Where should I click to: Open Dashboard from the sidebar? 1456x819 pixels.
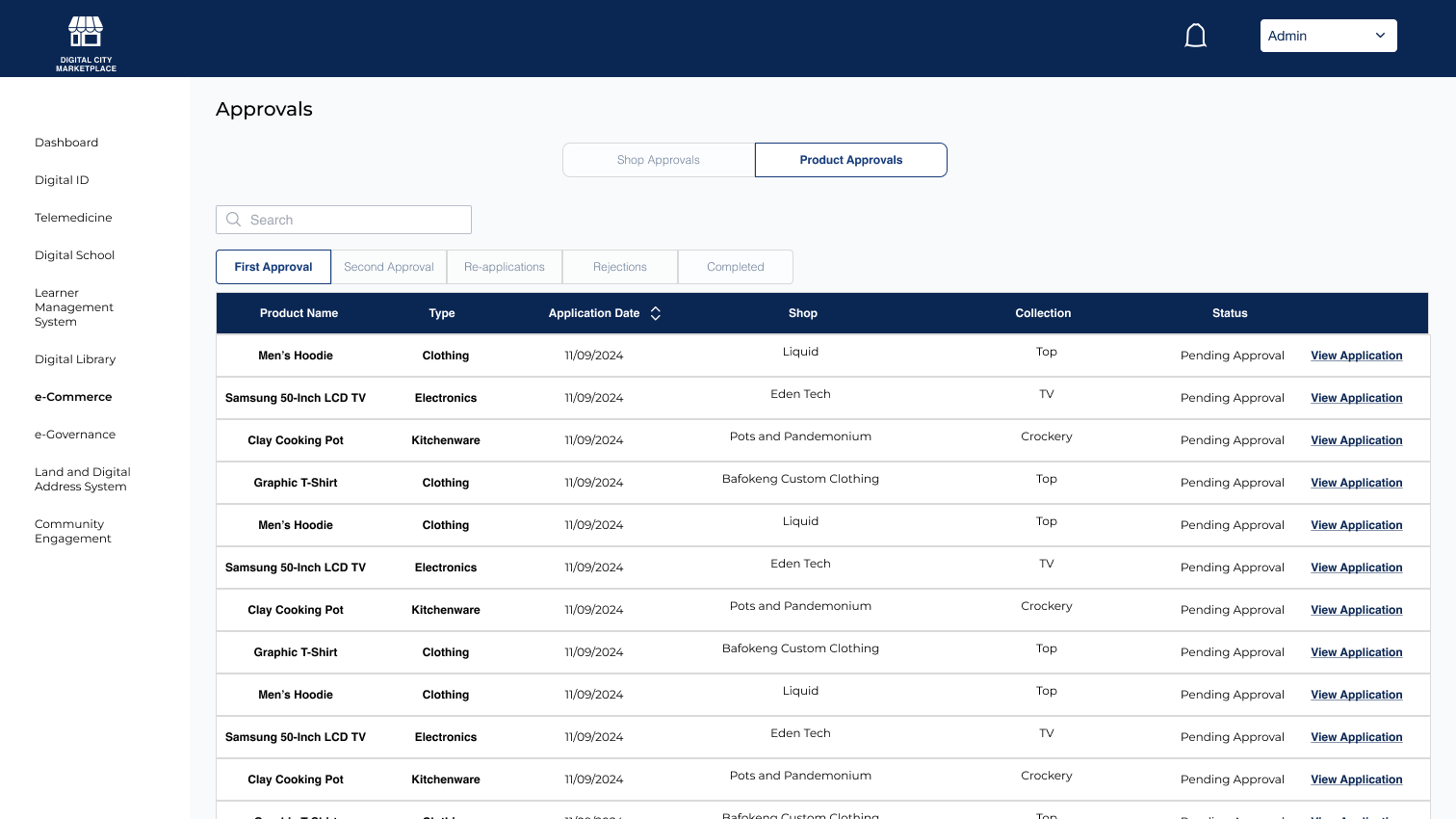tap(66, 143)
